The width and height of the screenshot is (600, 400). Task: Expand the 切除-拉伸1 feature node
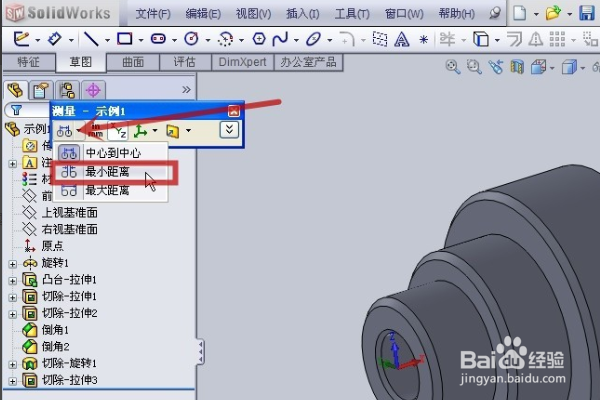coord(12,297)
